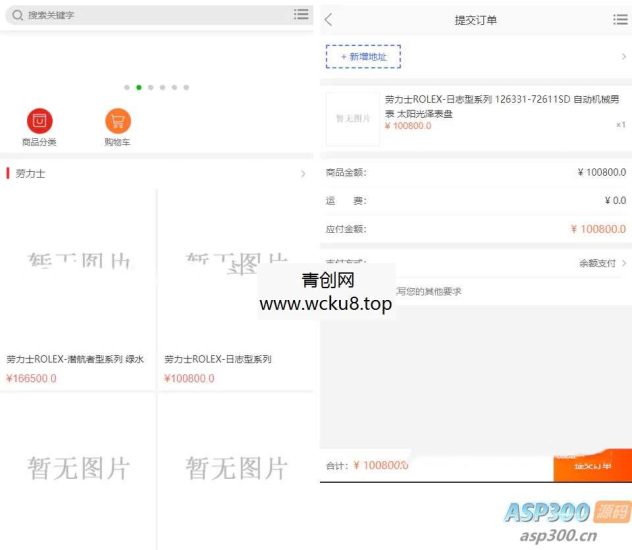The height and width of the screenshot is (550, 632).
Task: Select the last carousel dot
Action: (x=186, y=87)
